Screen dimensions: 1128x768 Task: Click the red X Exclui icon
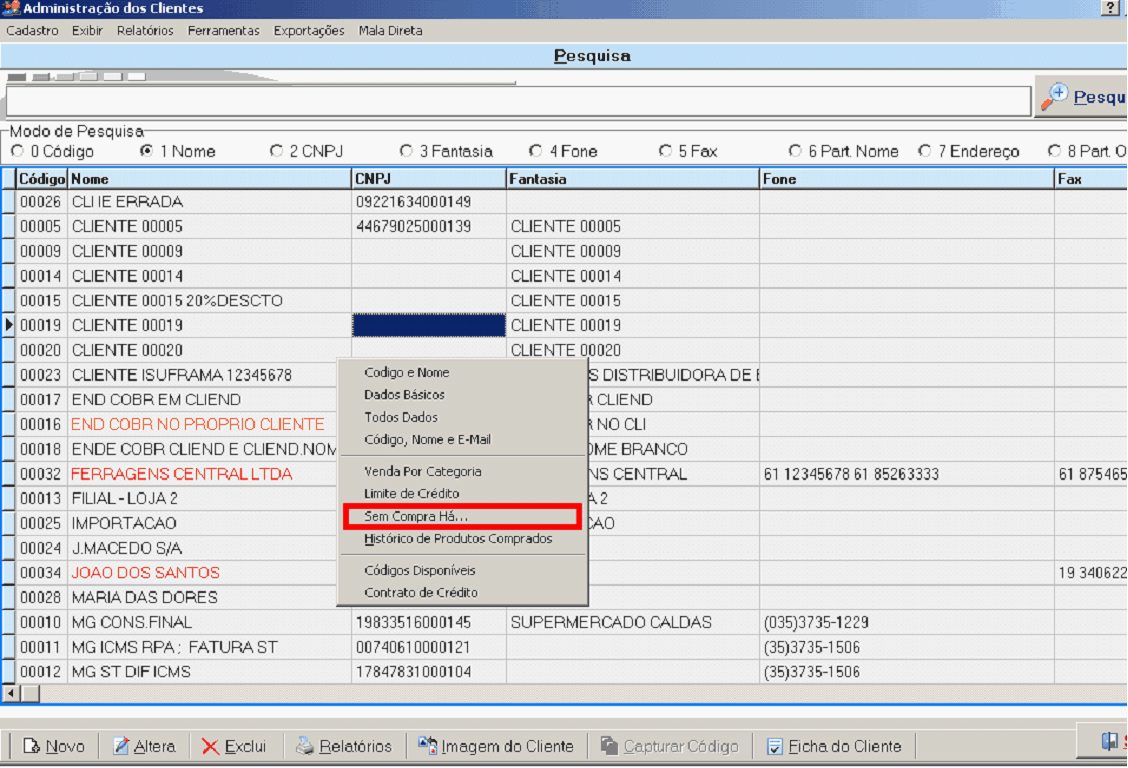click(210, 746)
